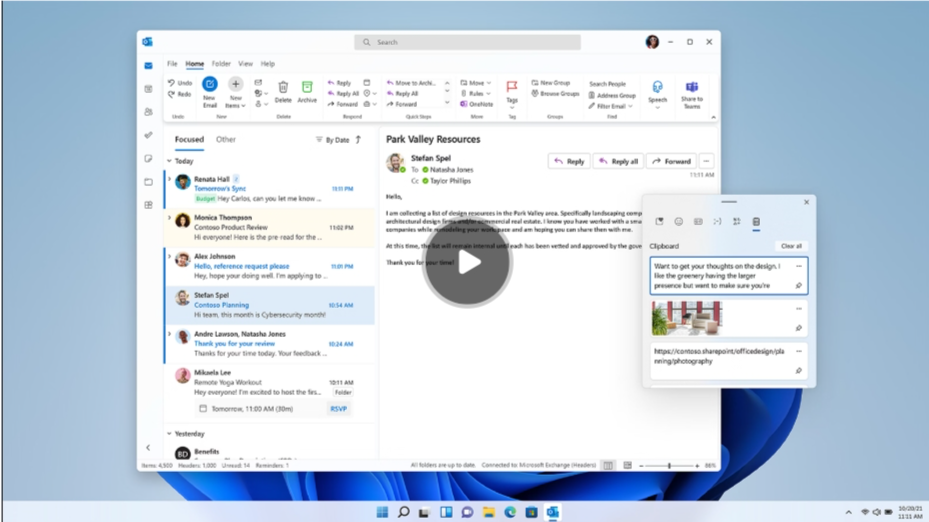Toggle sort order arrow next to By Date
The image size is (929, 522).
click(x=359, y=140)
